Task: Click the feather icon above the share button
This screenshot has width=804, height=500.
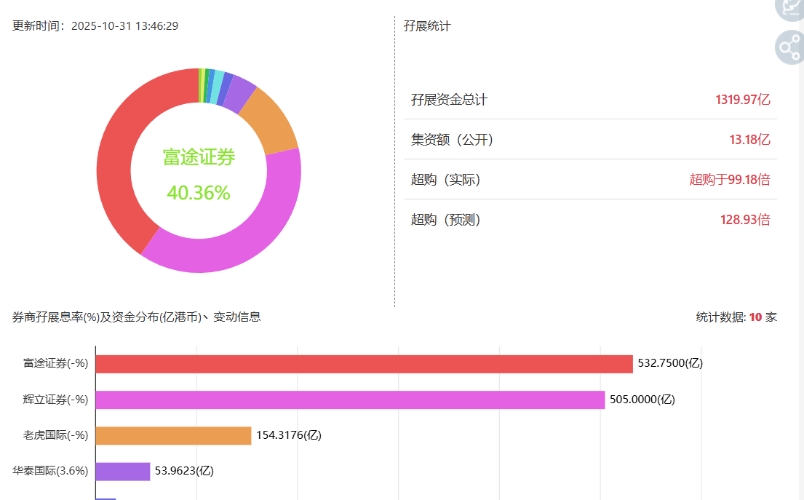Action: [790, 6]
